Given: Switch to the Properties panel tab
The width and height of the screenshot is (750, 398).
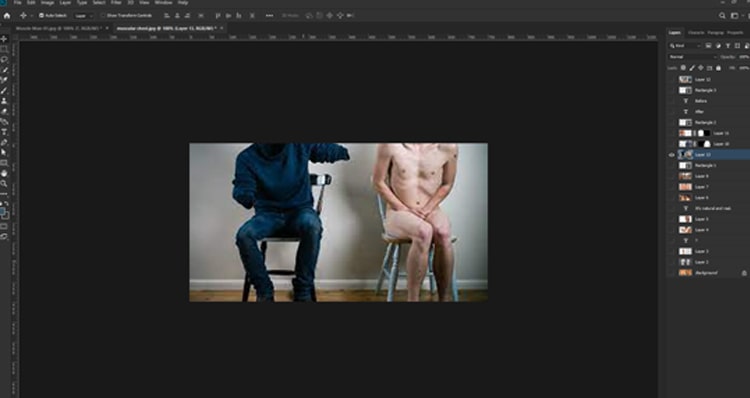Looking at the screenshot, I should pyautogui.click(x=735, y=33).
